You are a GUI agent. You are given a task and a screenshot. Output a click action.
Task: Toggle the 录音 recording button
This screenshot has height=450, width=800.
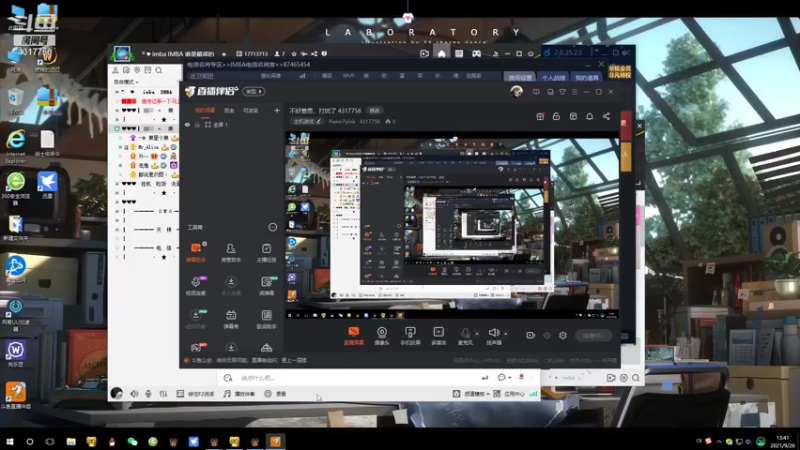pos(275,394)
